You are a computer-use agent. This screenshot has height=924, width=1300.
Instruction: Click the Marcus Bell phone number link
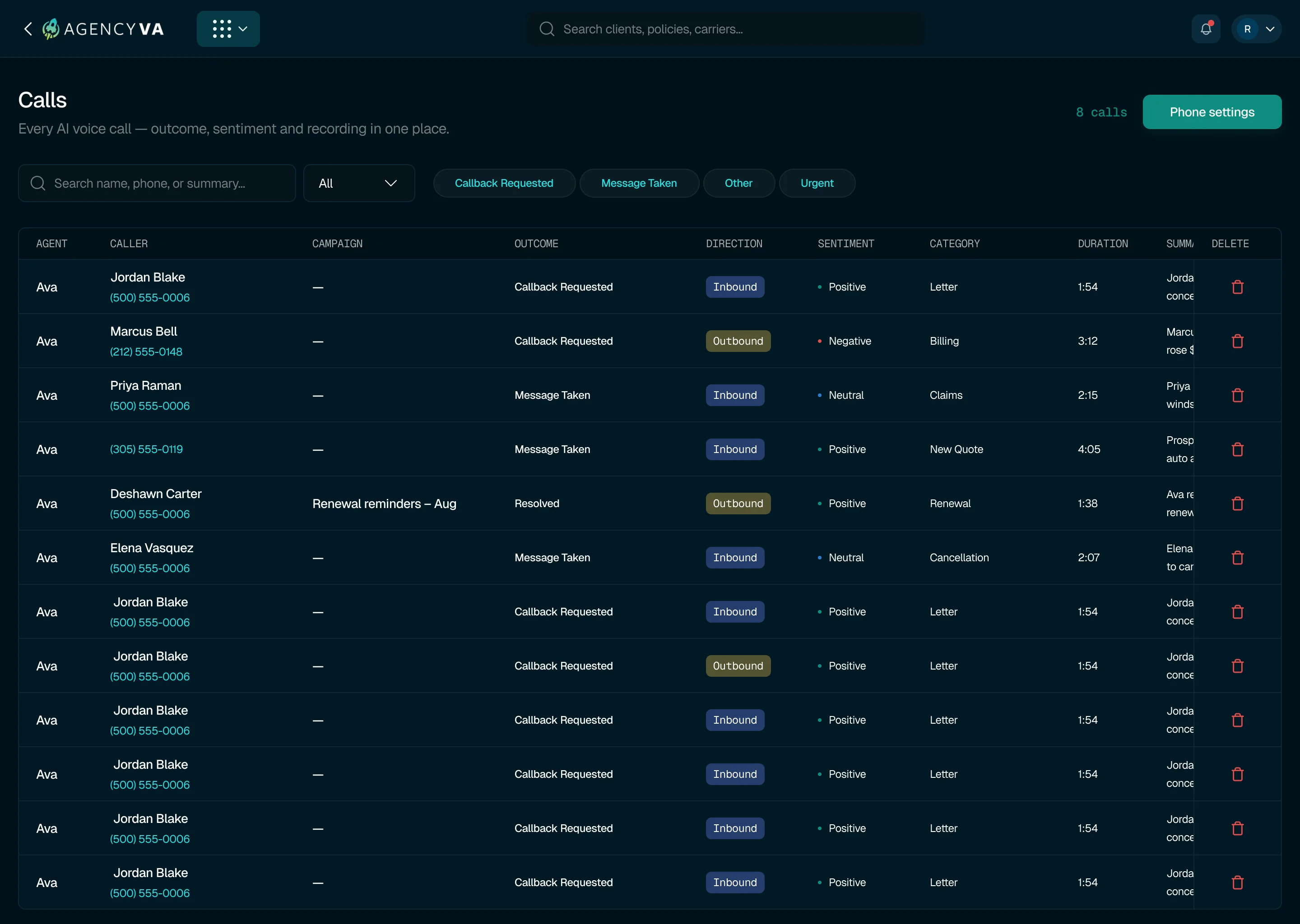146,351
